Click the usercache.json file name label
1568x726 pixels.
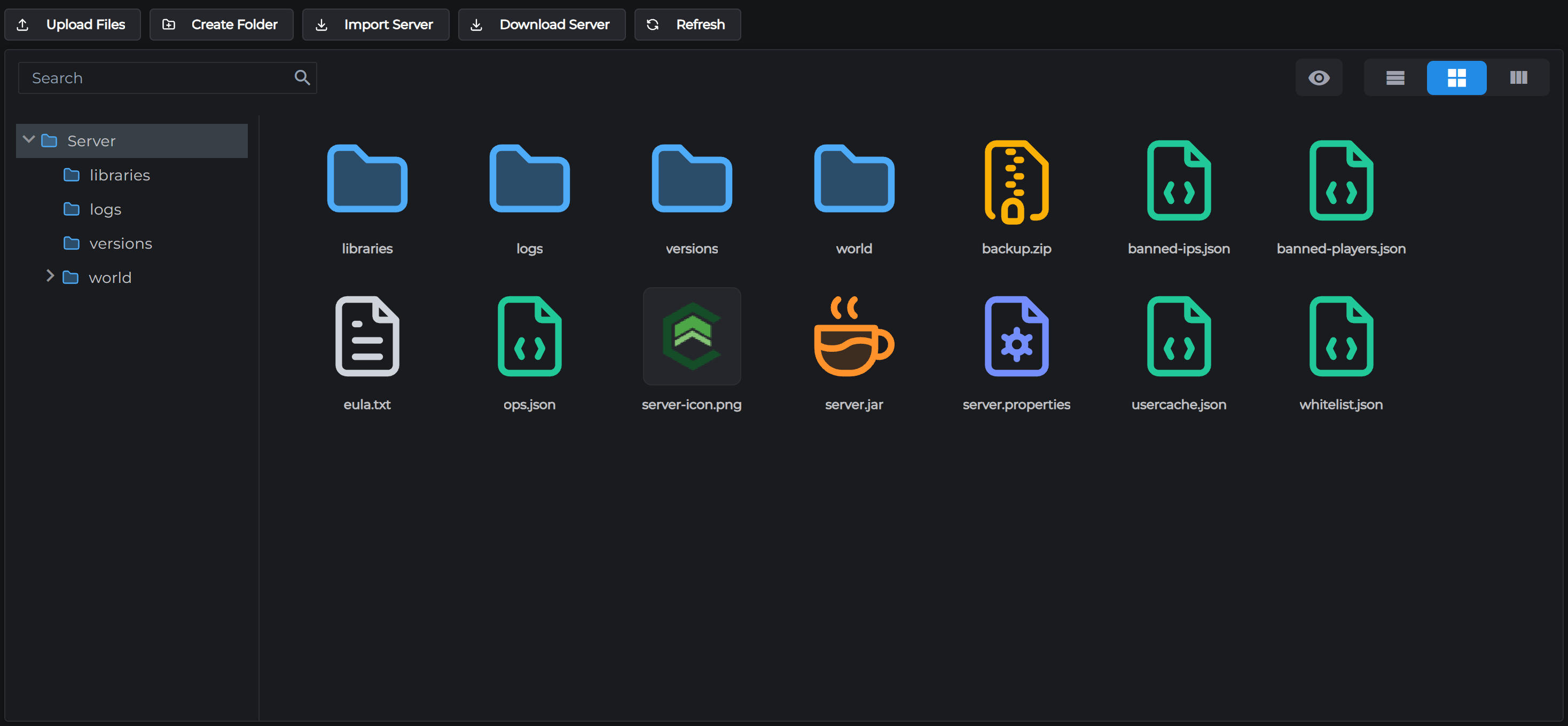click(x=1179, y=404)
